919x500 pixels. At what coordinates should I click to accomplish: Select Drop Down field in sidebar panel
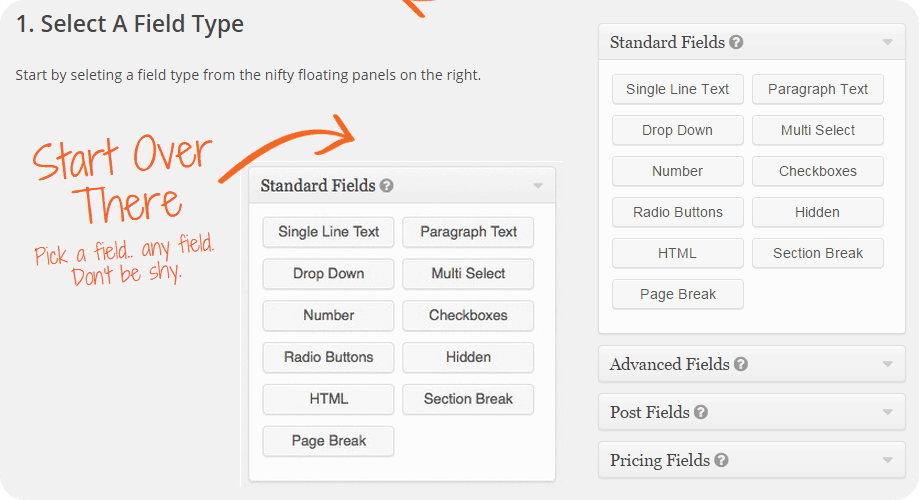point(678,130)
